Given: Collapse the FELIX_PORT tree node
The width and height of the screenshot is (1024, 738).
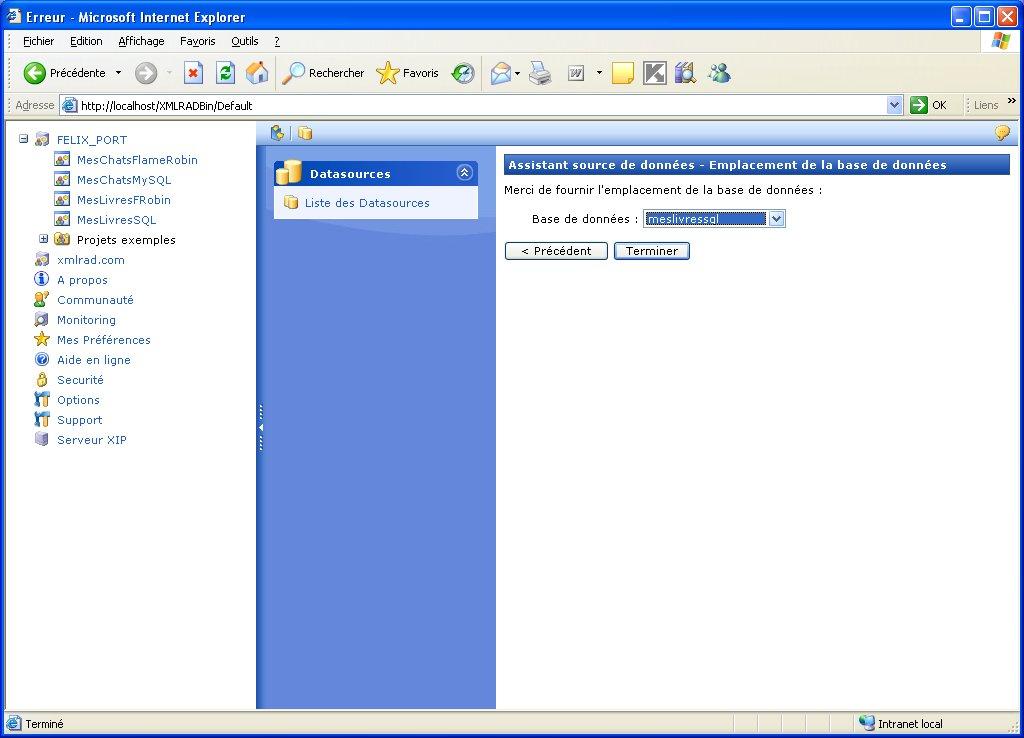Looking at the screenshot, I should tap(23, 139).
